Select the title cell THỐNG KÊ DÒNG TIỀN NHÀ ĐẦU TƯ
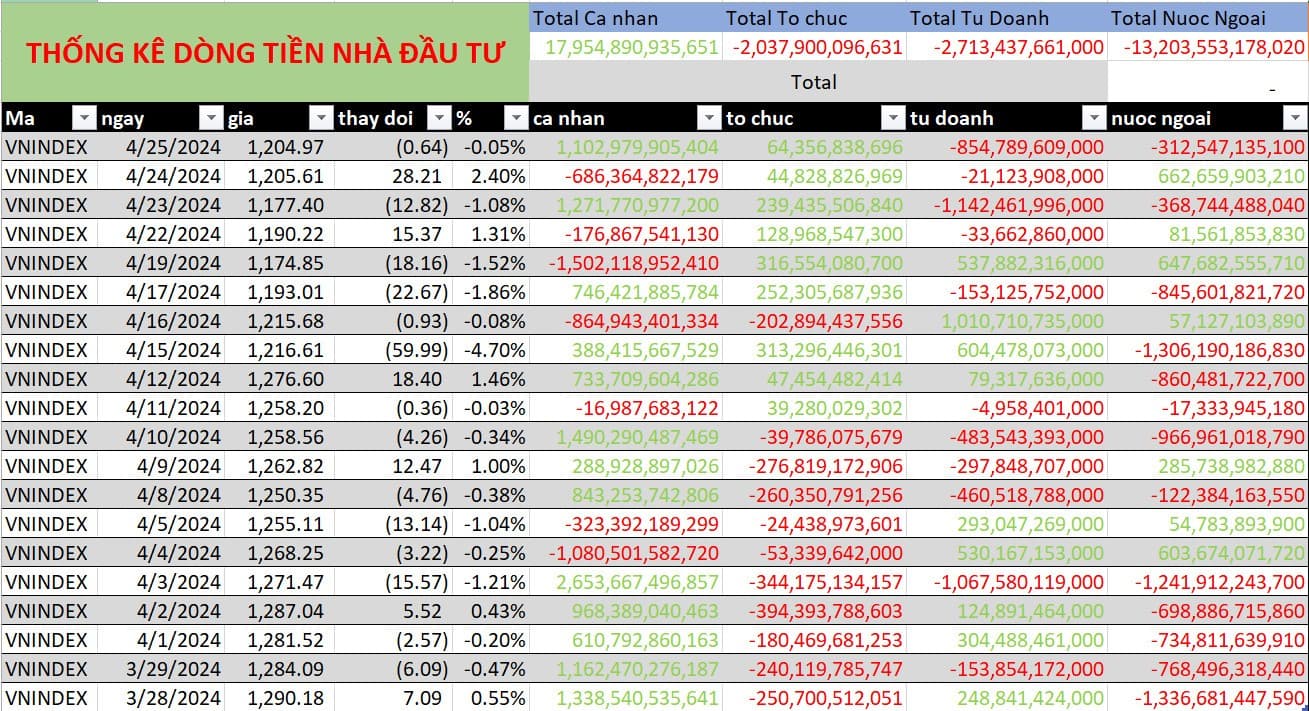Viewport: 1309px width, 711px height. coord(265,52)
